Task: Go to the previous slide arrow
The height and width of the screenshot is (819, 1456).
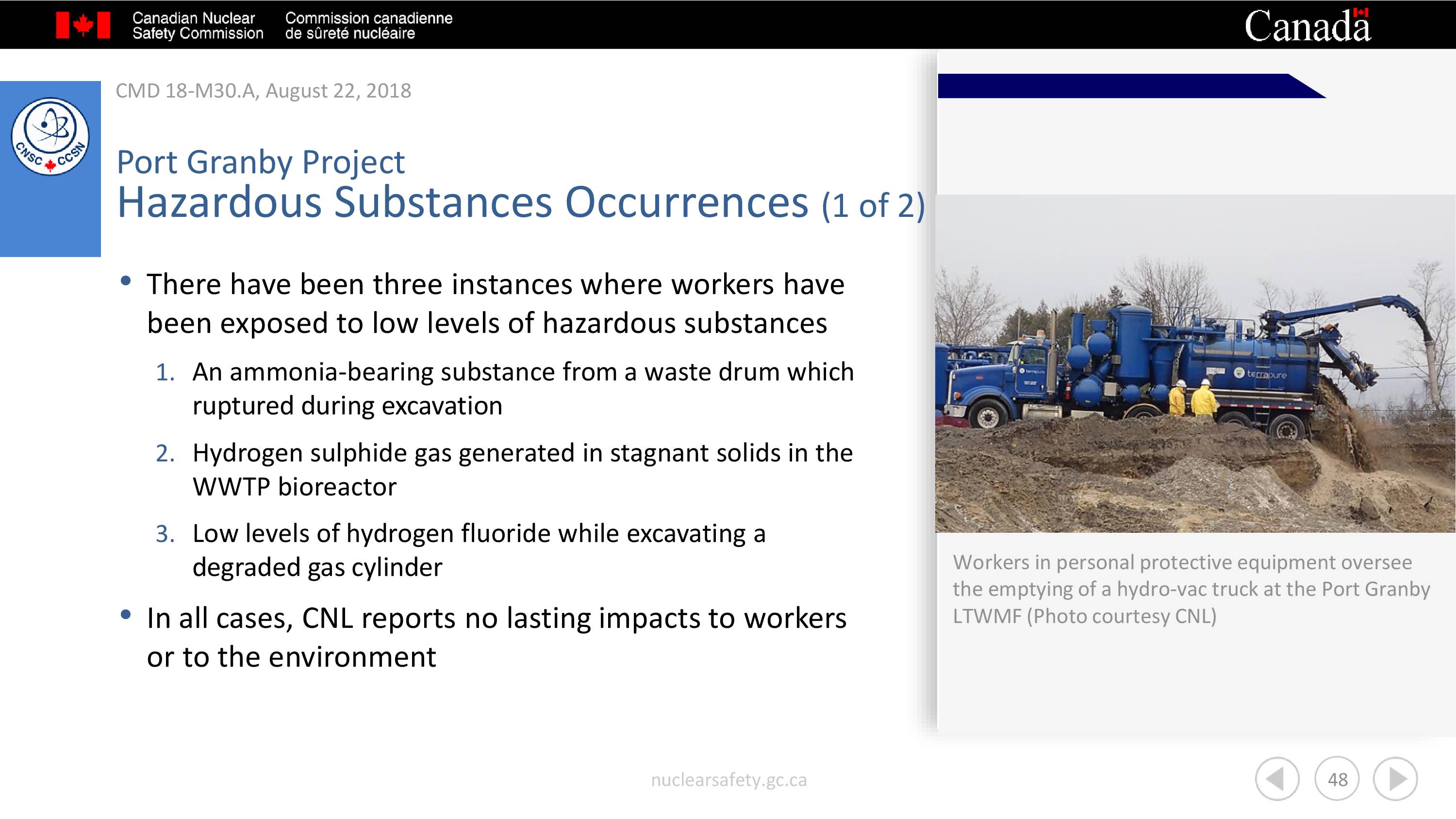Action: (x=1277, y=779)
